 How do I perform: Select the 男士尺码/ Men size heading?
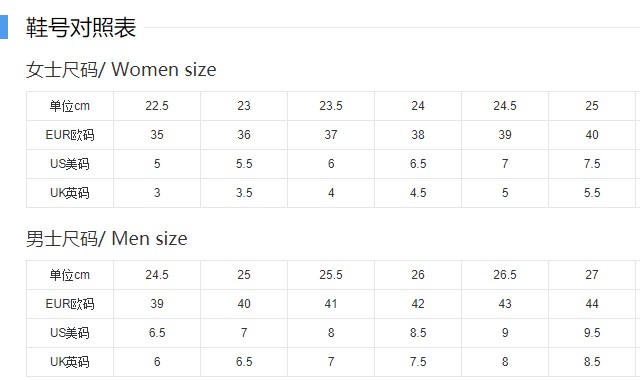coord(107,238)
